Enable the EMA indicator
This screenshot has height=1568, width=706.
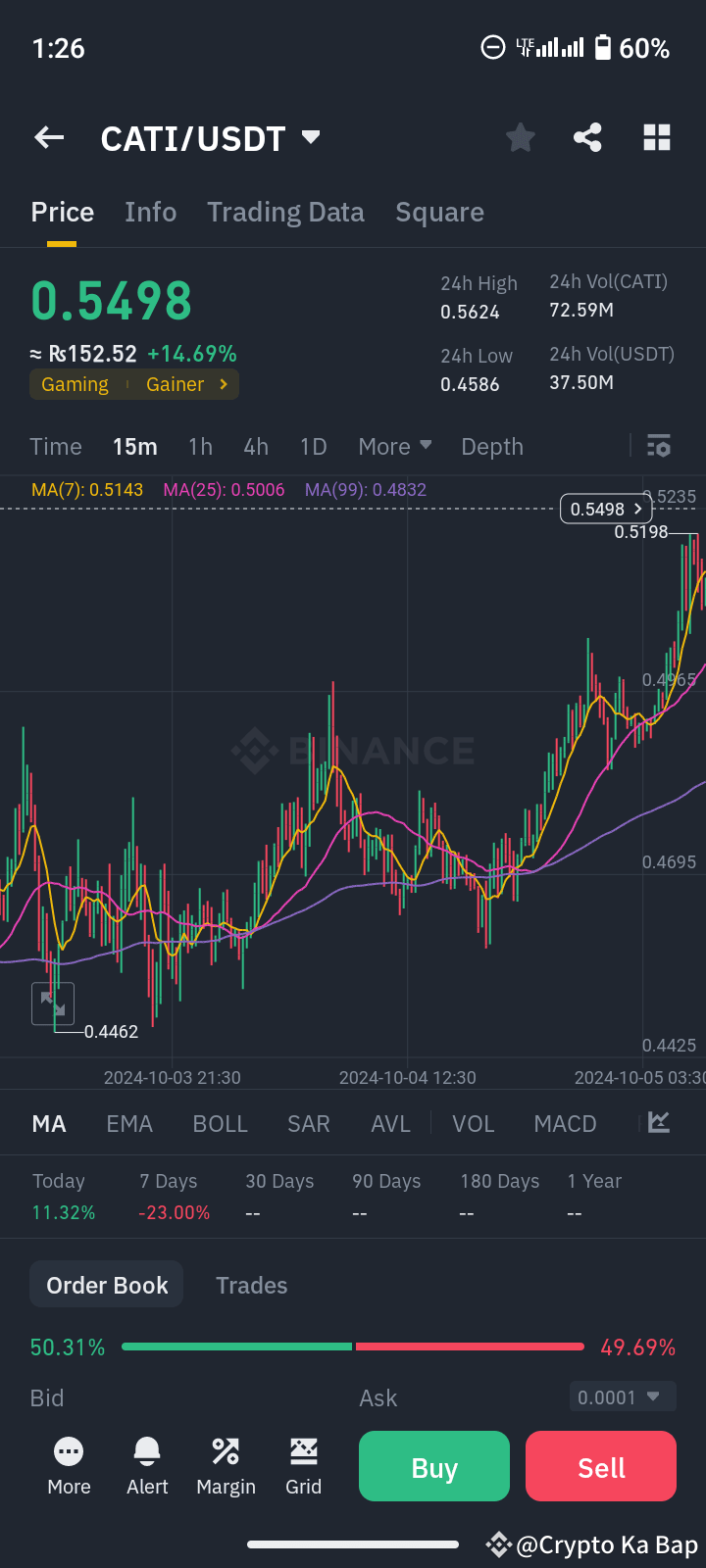coord(129,1123)
